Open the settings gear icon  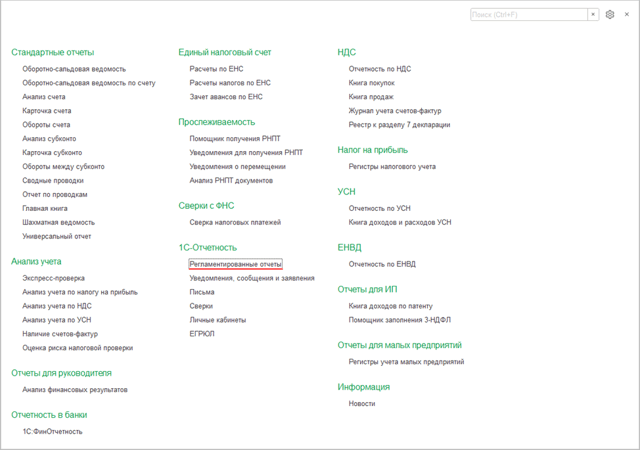coord(610,15)
